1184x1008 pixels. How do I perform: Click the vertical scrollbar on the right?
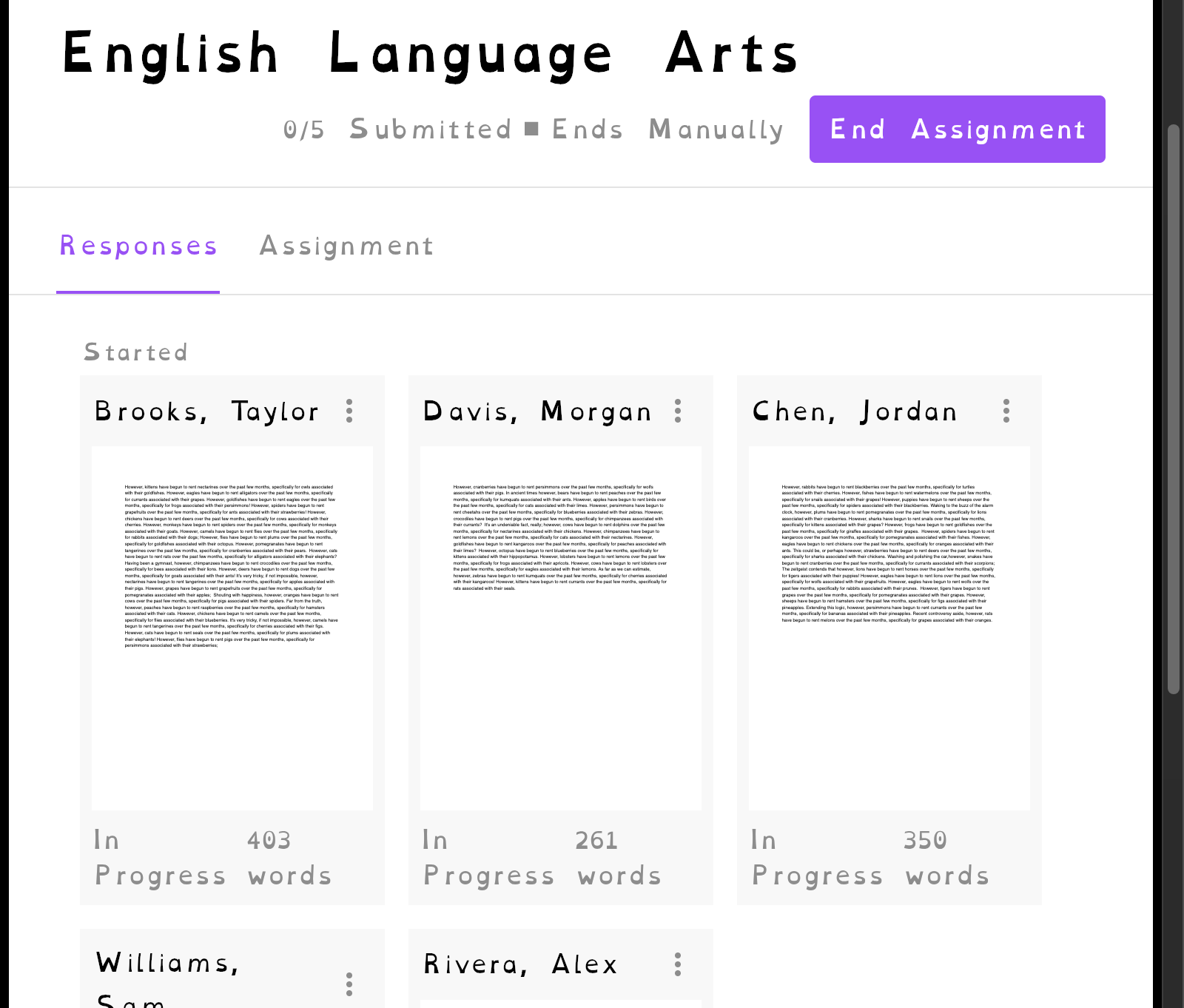point(1173,407)
